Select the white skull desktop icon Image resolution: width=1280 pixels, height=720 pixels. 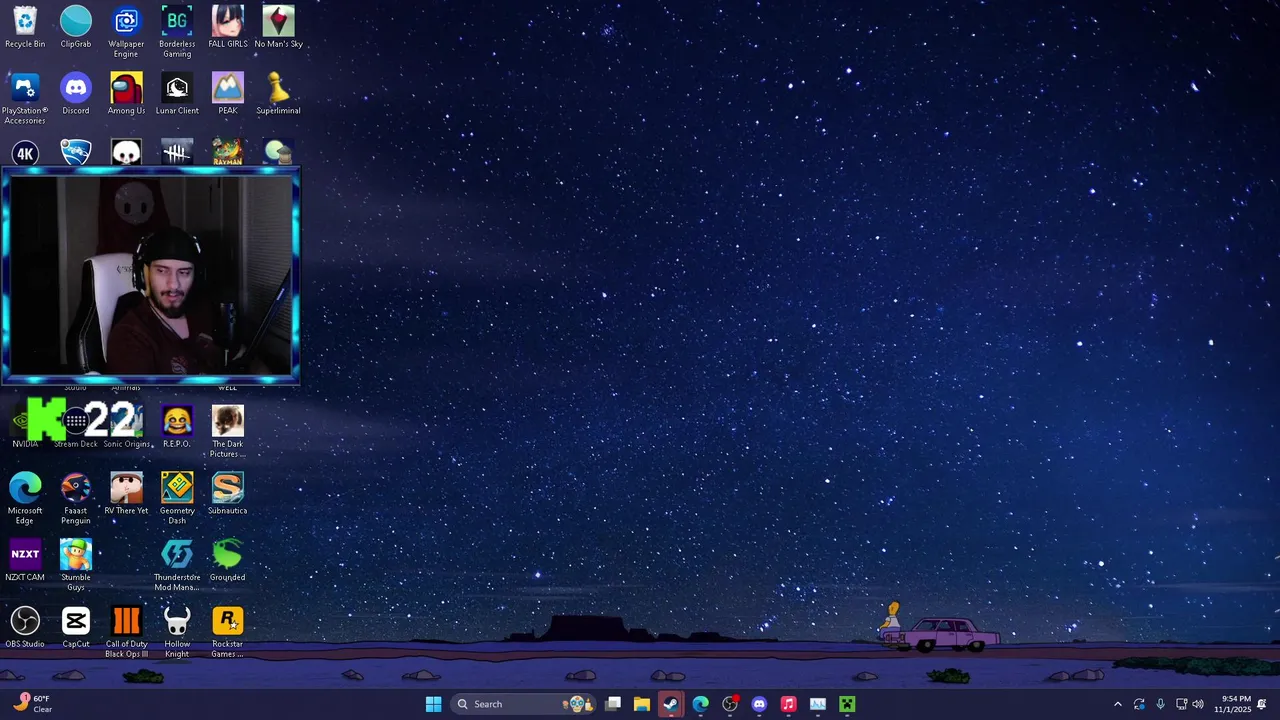point(126,153)
